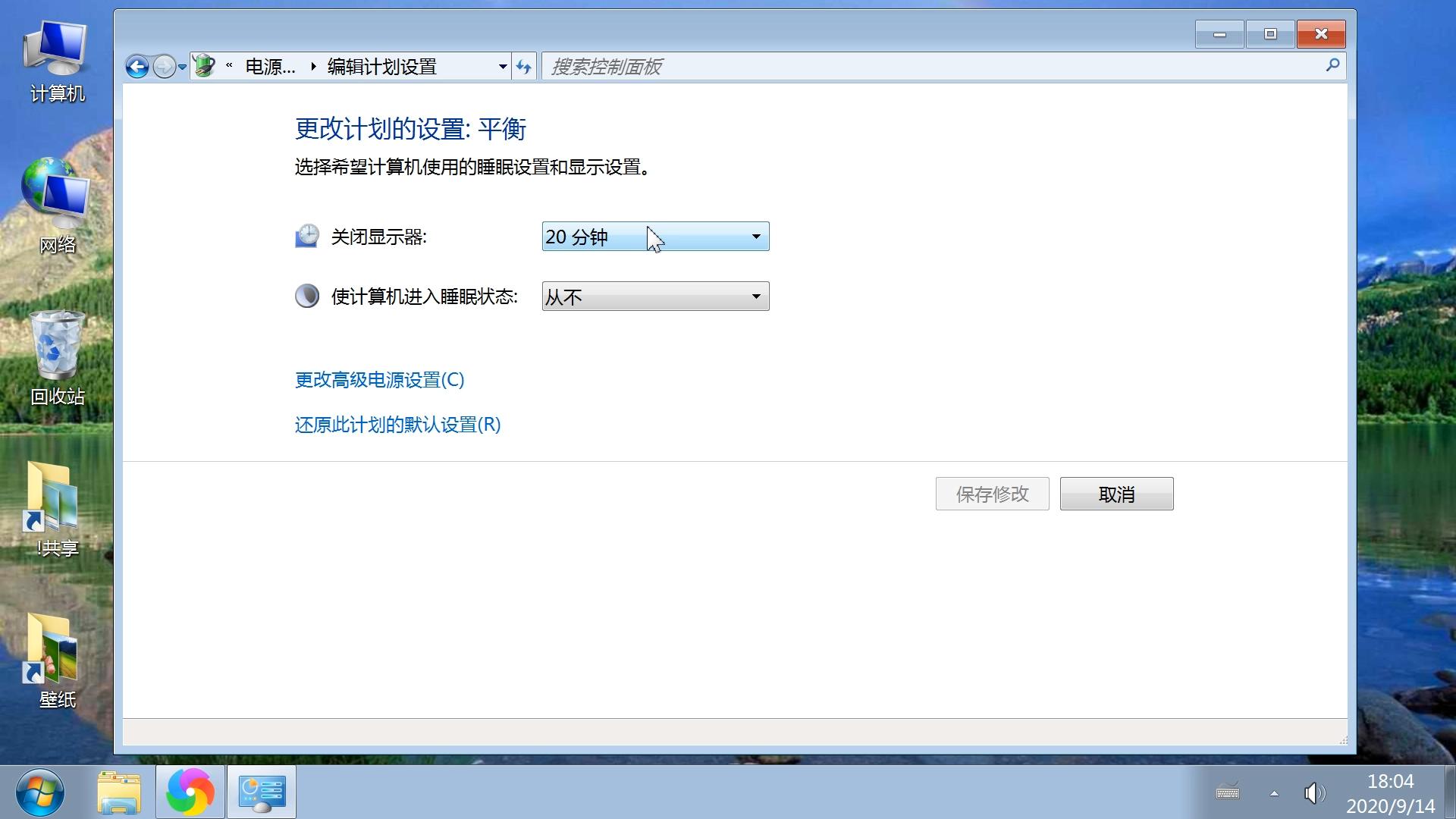Click the refresh icon beside address bar
Viewport: 1456px width, 819px height.
(x=524, y=67)
